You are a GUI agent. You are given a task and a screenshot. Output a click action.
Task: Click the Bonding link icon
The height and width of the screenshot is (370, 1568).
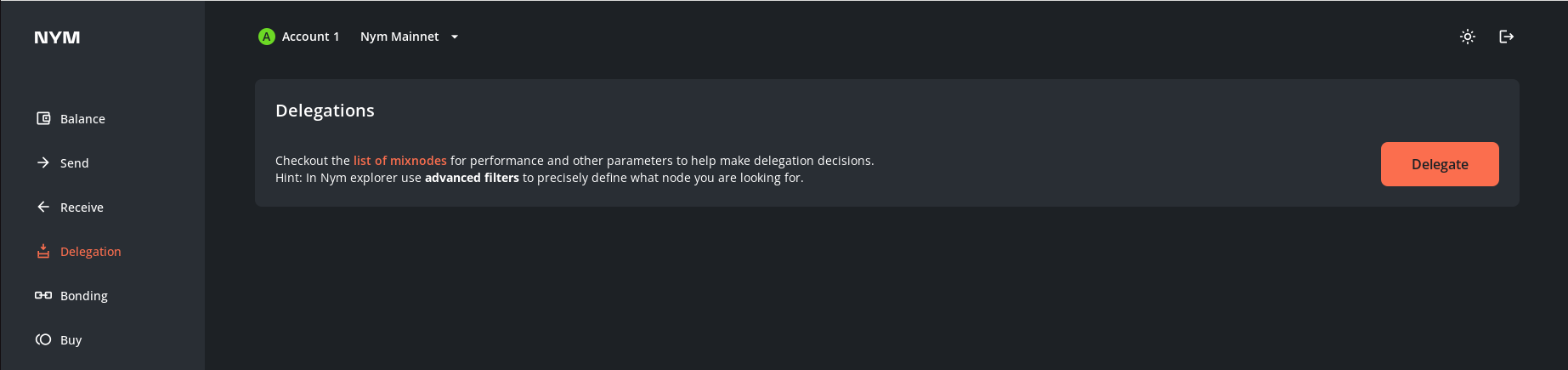[x=43, y=295]
